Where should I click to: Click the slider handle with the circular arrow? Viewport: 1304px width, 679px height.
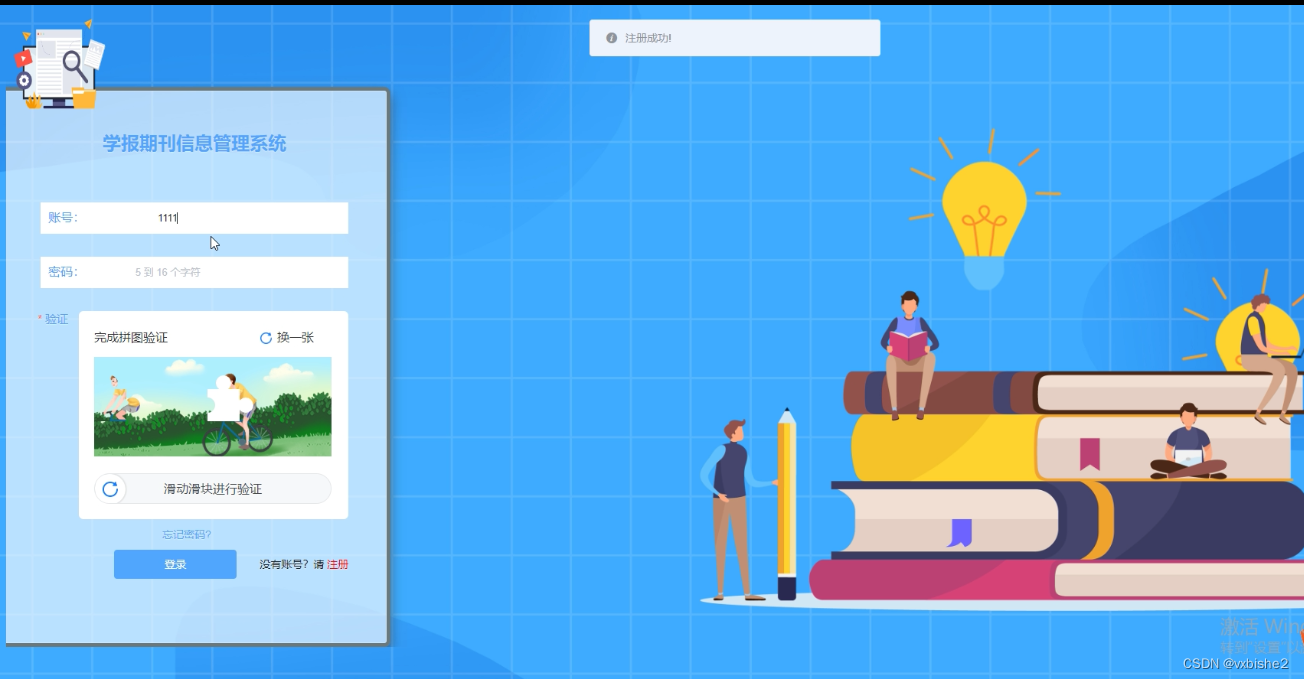click(x=111, y=489)
